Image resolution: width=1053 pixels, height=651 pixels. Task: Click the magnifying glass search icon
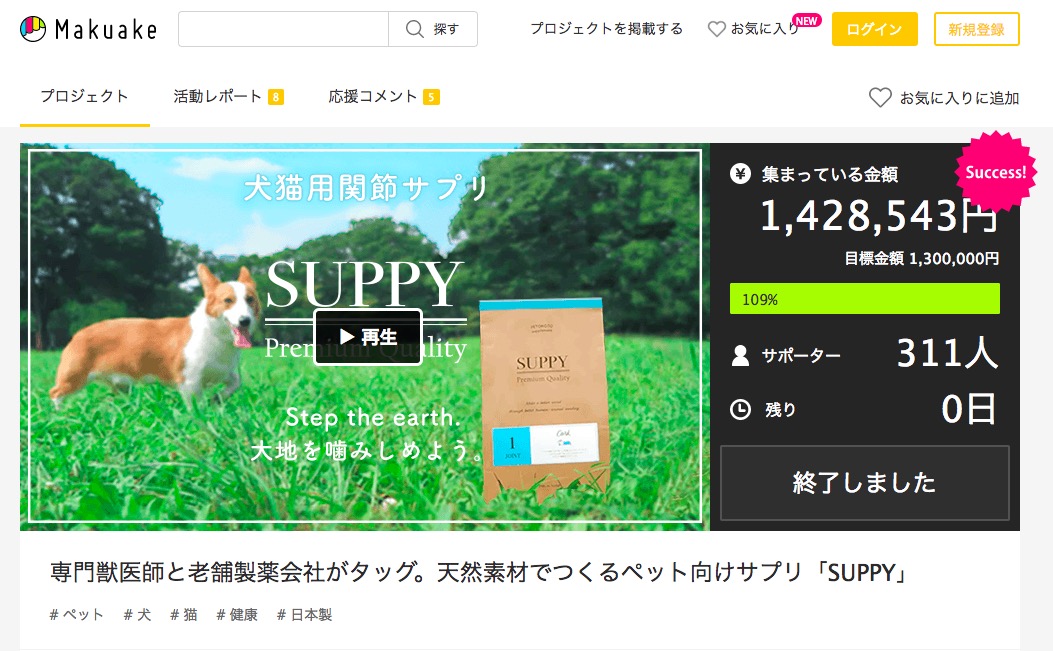point(414,29)
